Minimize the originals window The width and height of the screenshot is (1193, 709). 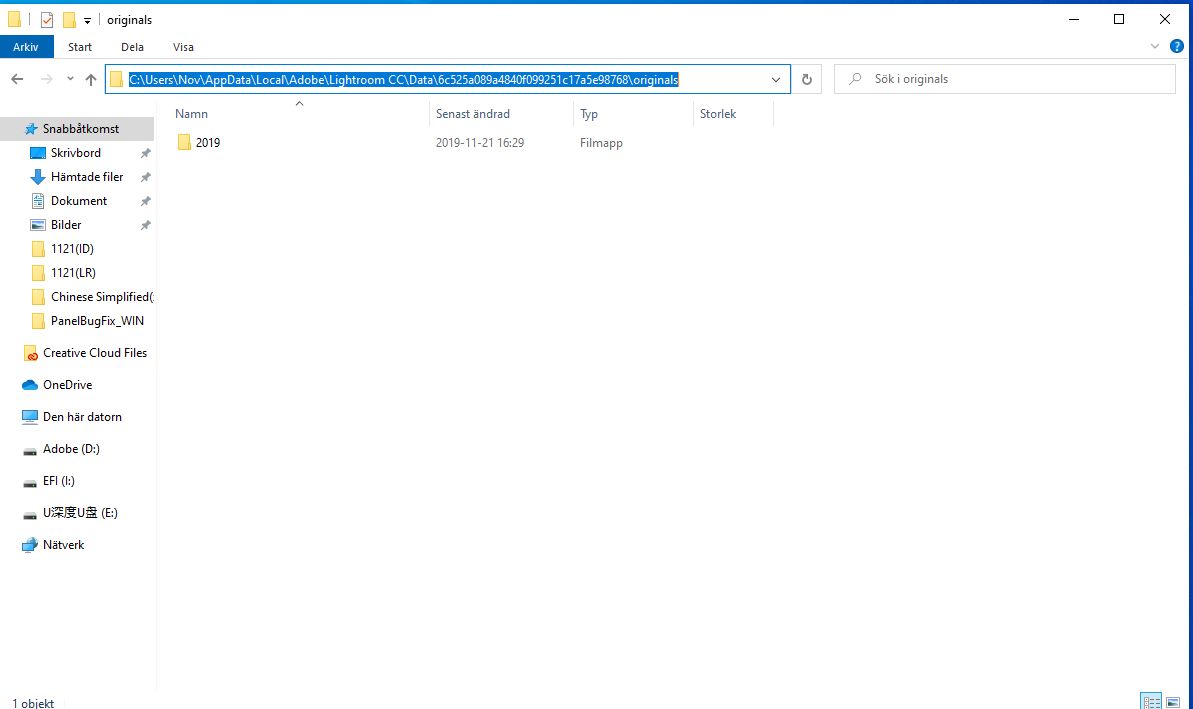pos(1074,19)
